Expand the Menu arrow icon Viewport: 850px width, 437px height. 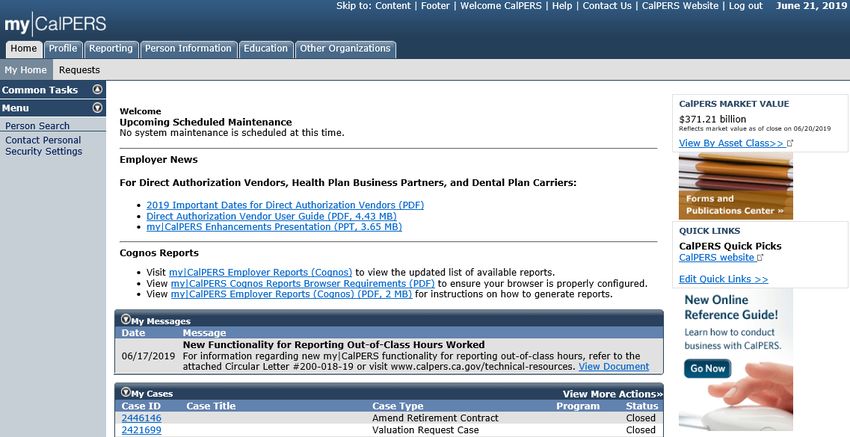tap(98, 108)
